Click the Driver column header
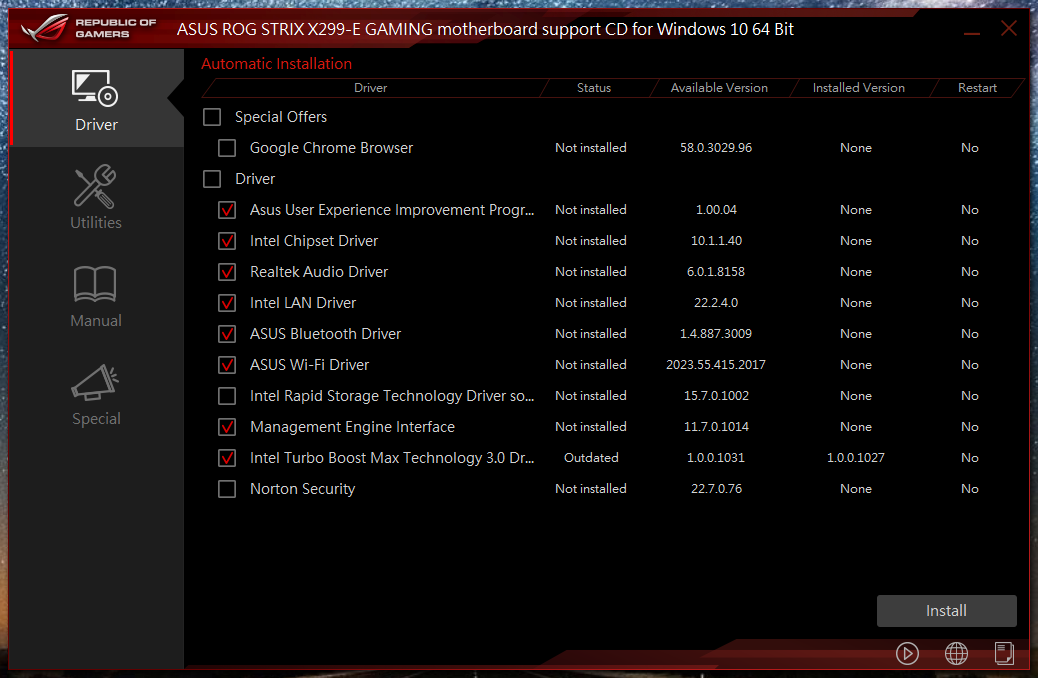Image resolution: width=1039 pixels, height=679 pixels. [370, 87]
